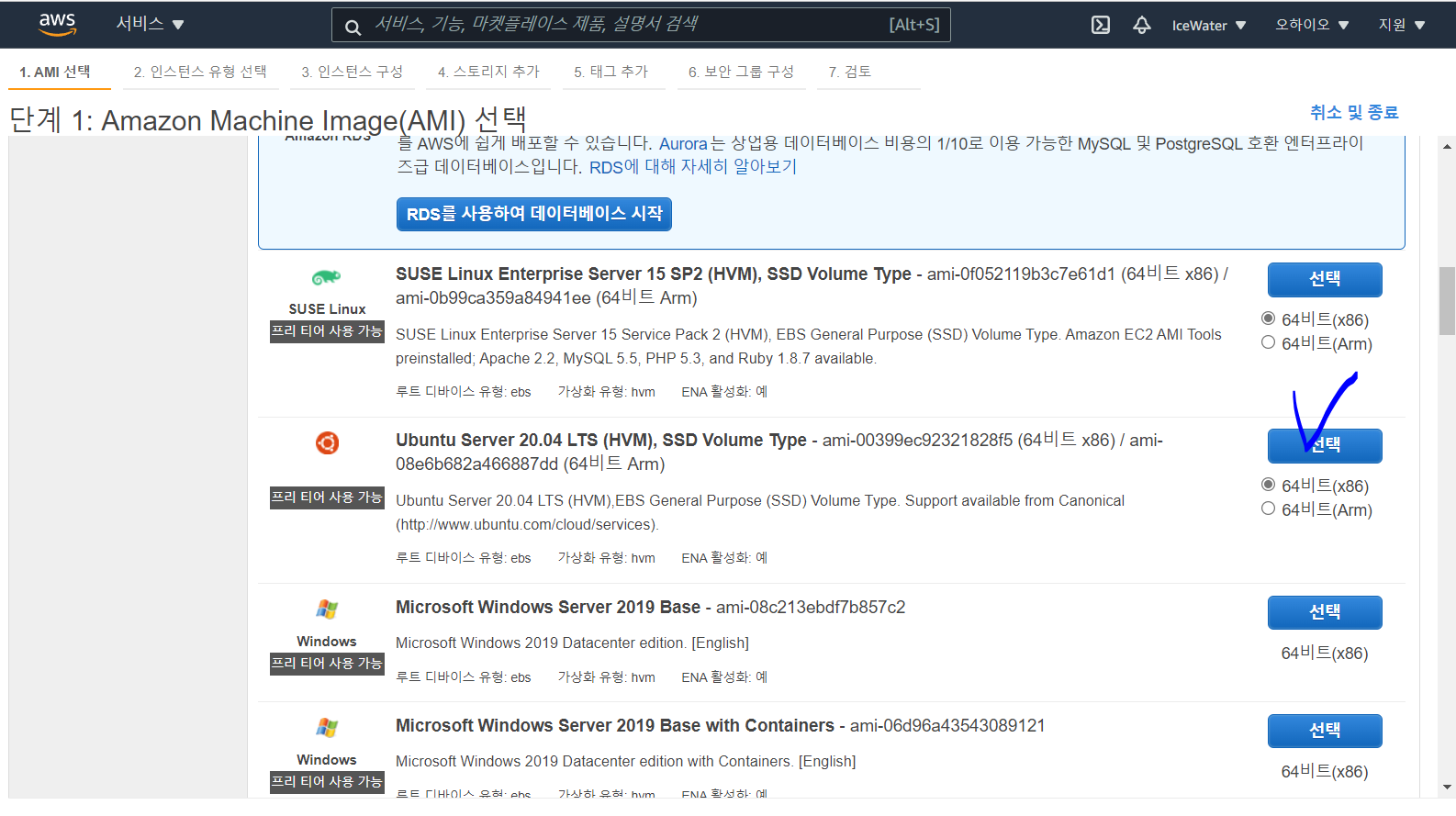Click Microsoft Windows Server 2019 Base title

click(548, 607)
